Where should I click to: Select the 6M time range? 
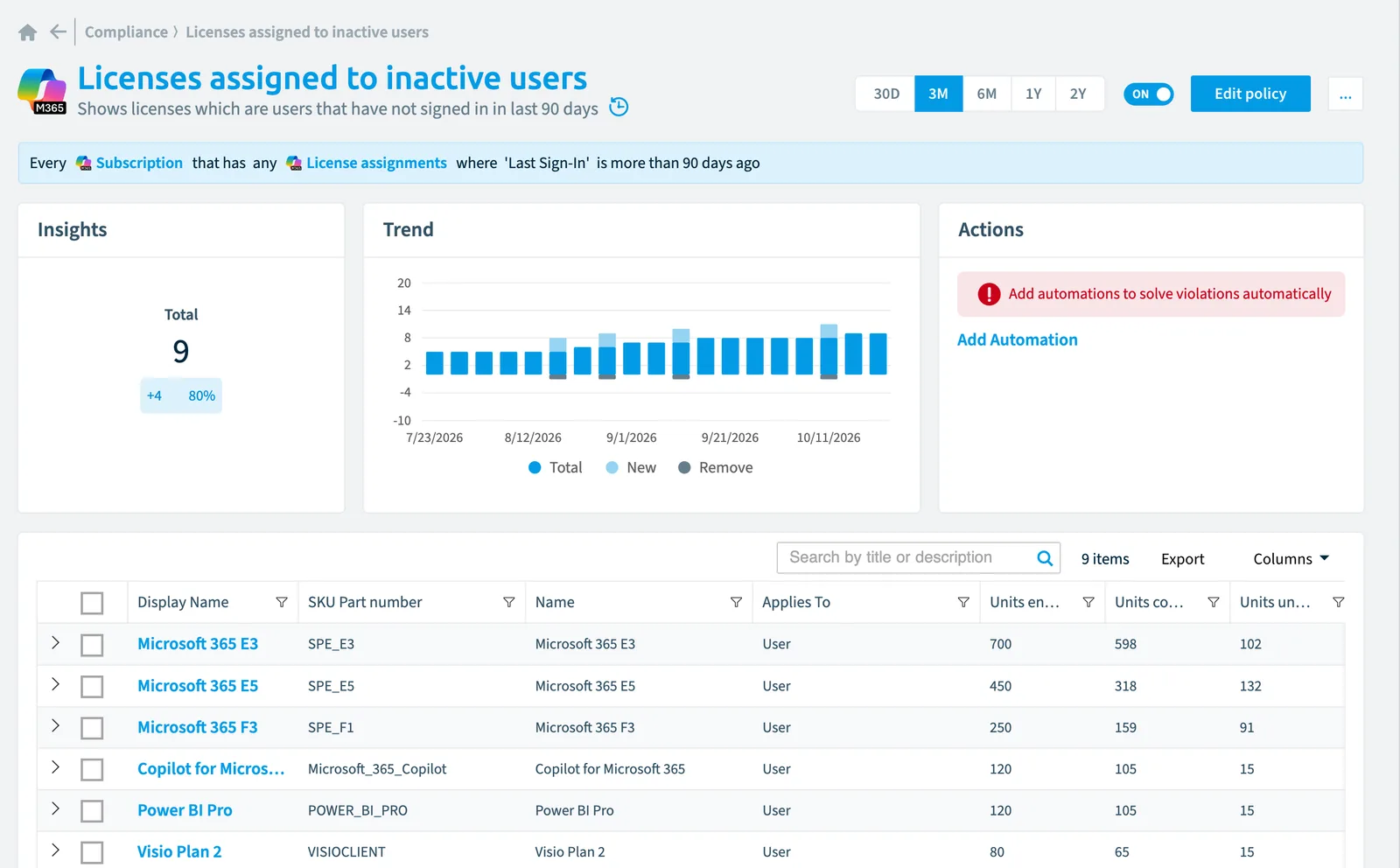[987, 94]
